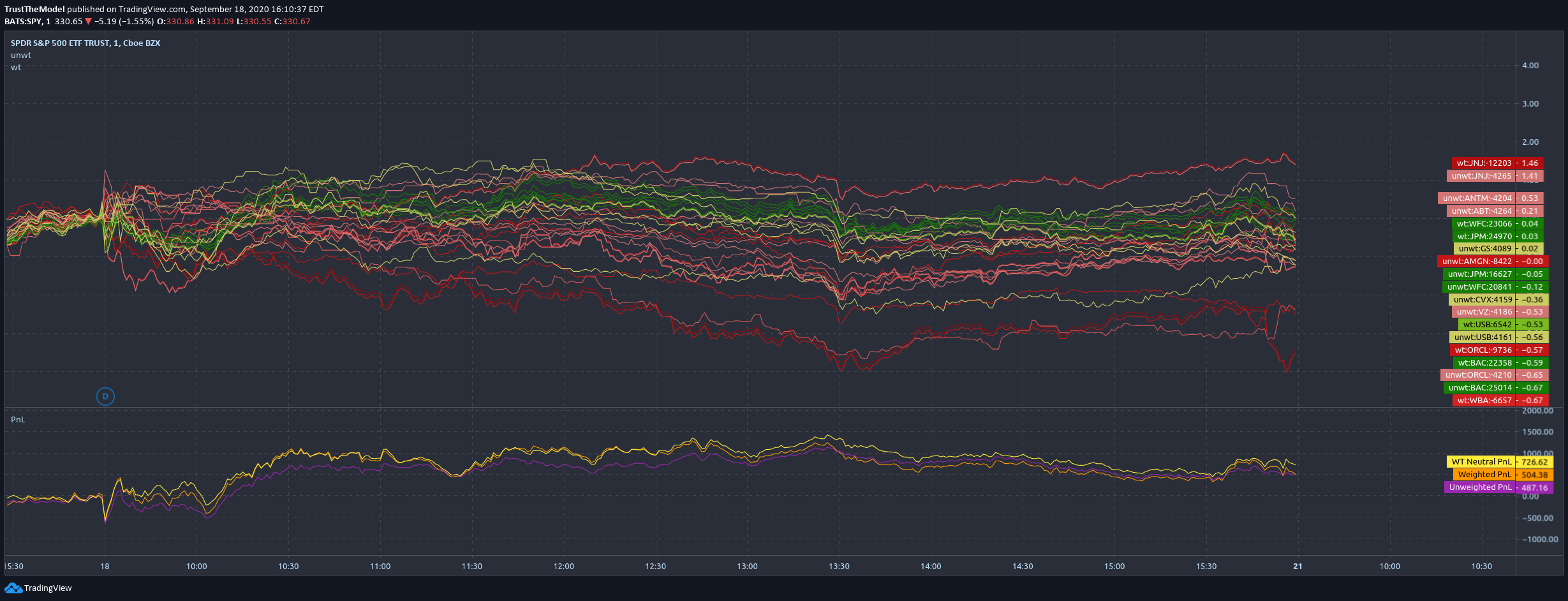Click the close value C:330.67

point(292,21)
